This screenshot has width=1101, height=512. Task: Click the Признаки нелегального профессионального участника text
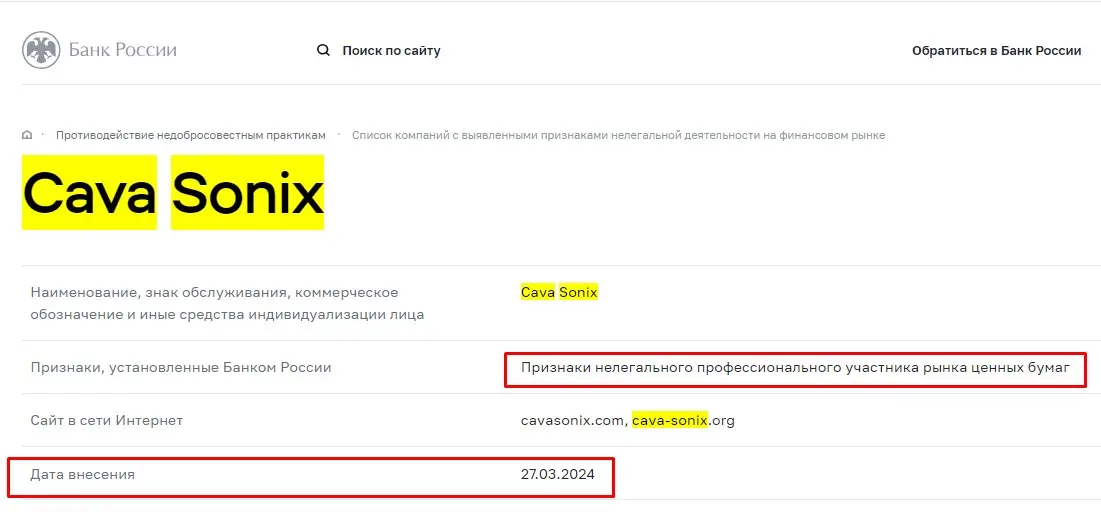point(795,368)
